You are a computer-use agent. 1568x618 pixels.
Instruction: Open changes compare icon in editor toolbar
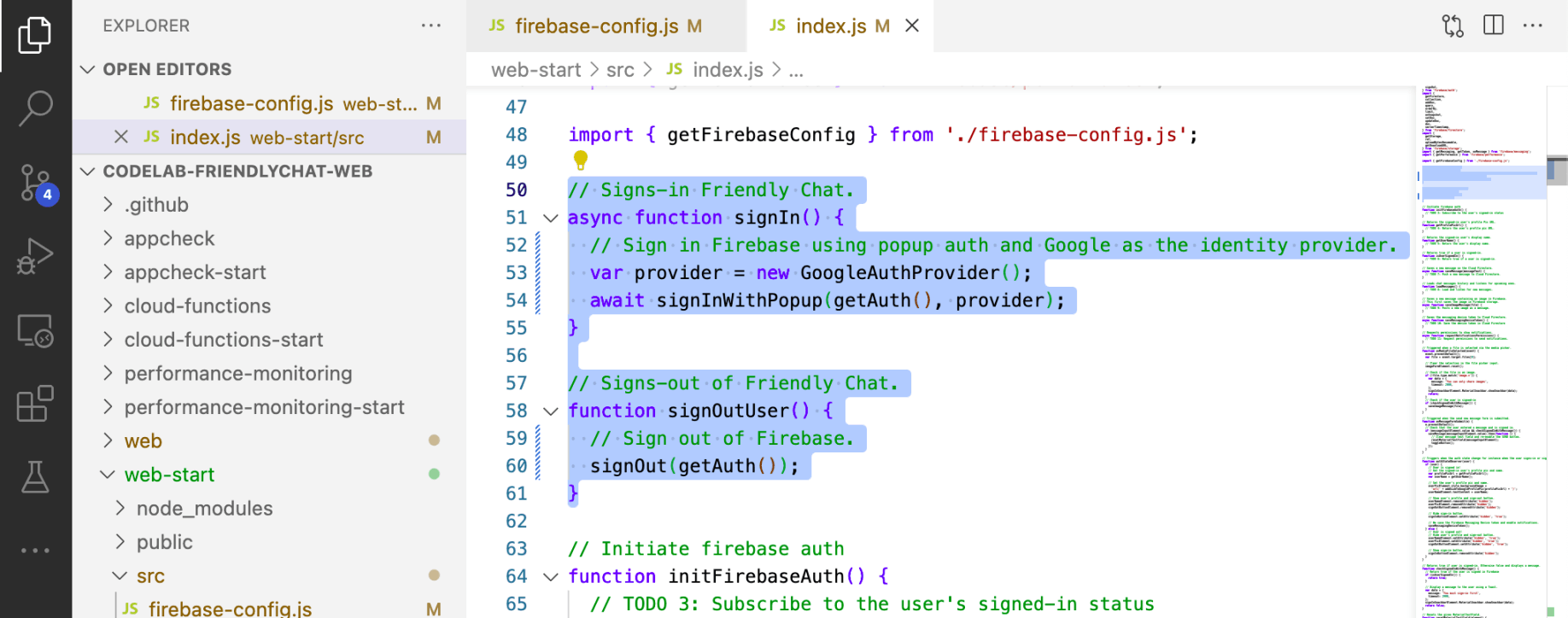(1452, 26)
